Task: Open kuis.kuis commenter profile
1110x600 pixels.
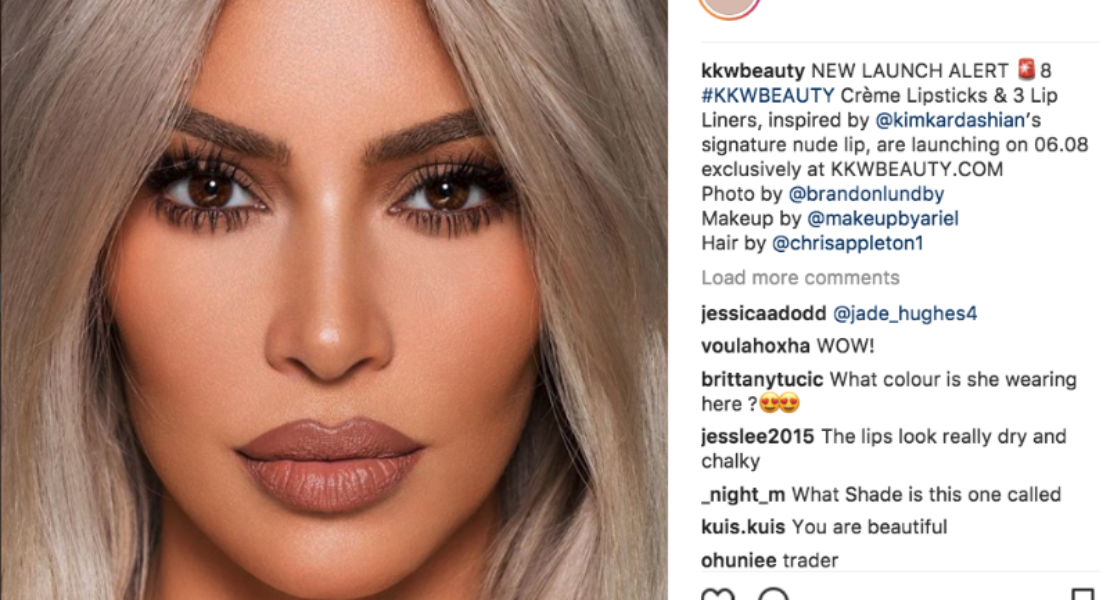Action: pyautogui.click(x=743, y=527)
